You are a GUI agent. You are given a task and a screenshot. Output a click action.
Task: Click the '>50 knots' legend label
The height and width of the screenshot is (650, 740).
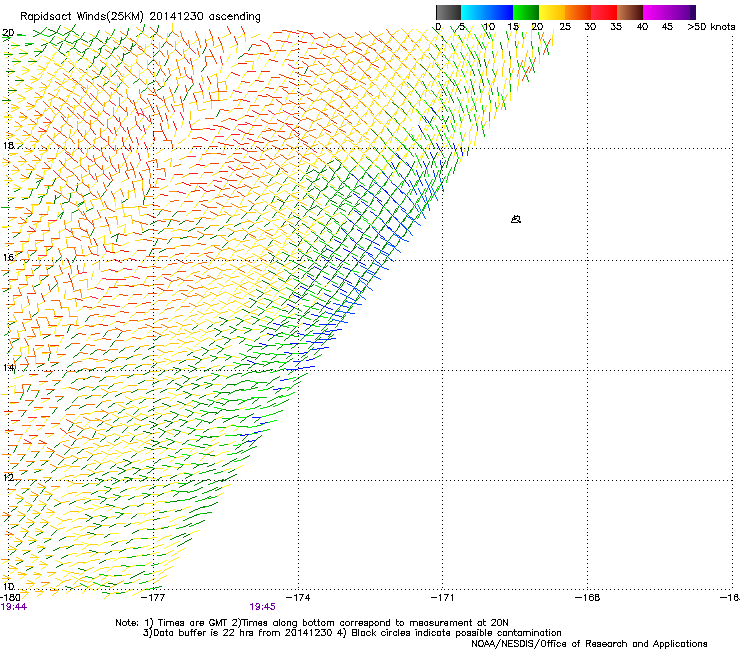tap(711, 27)
